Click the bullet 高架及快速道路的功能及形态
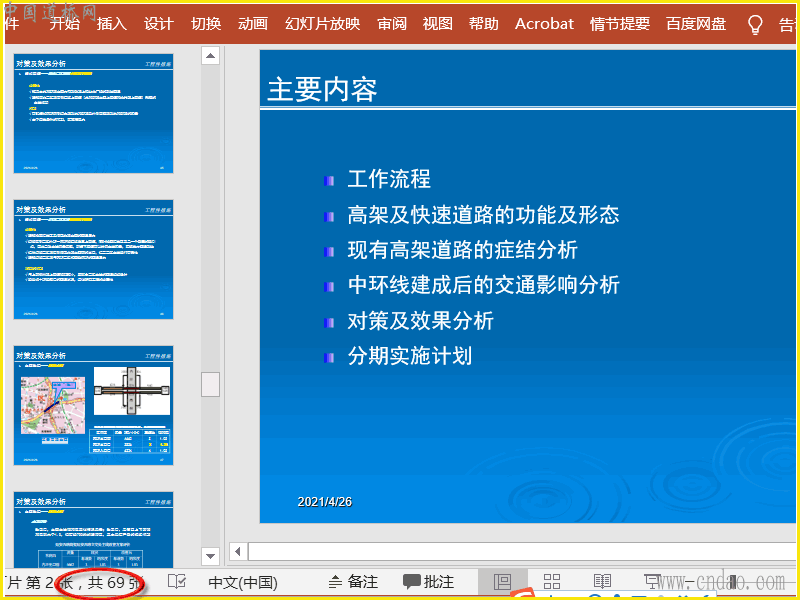The width and height of the screenshot is (800, 600). point(483,215)
